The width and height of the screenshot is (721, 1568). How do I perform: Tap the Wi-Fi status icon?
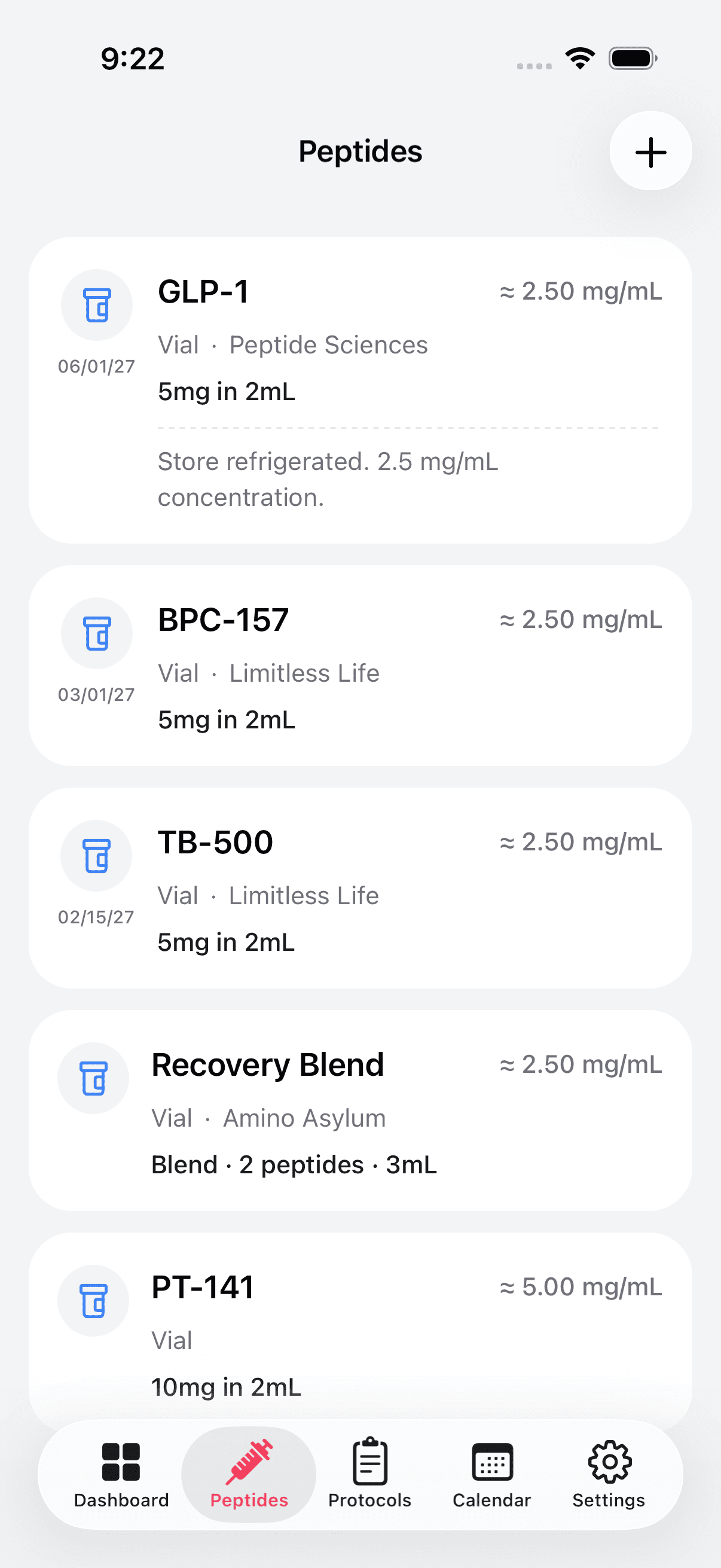580,59
